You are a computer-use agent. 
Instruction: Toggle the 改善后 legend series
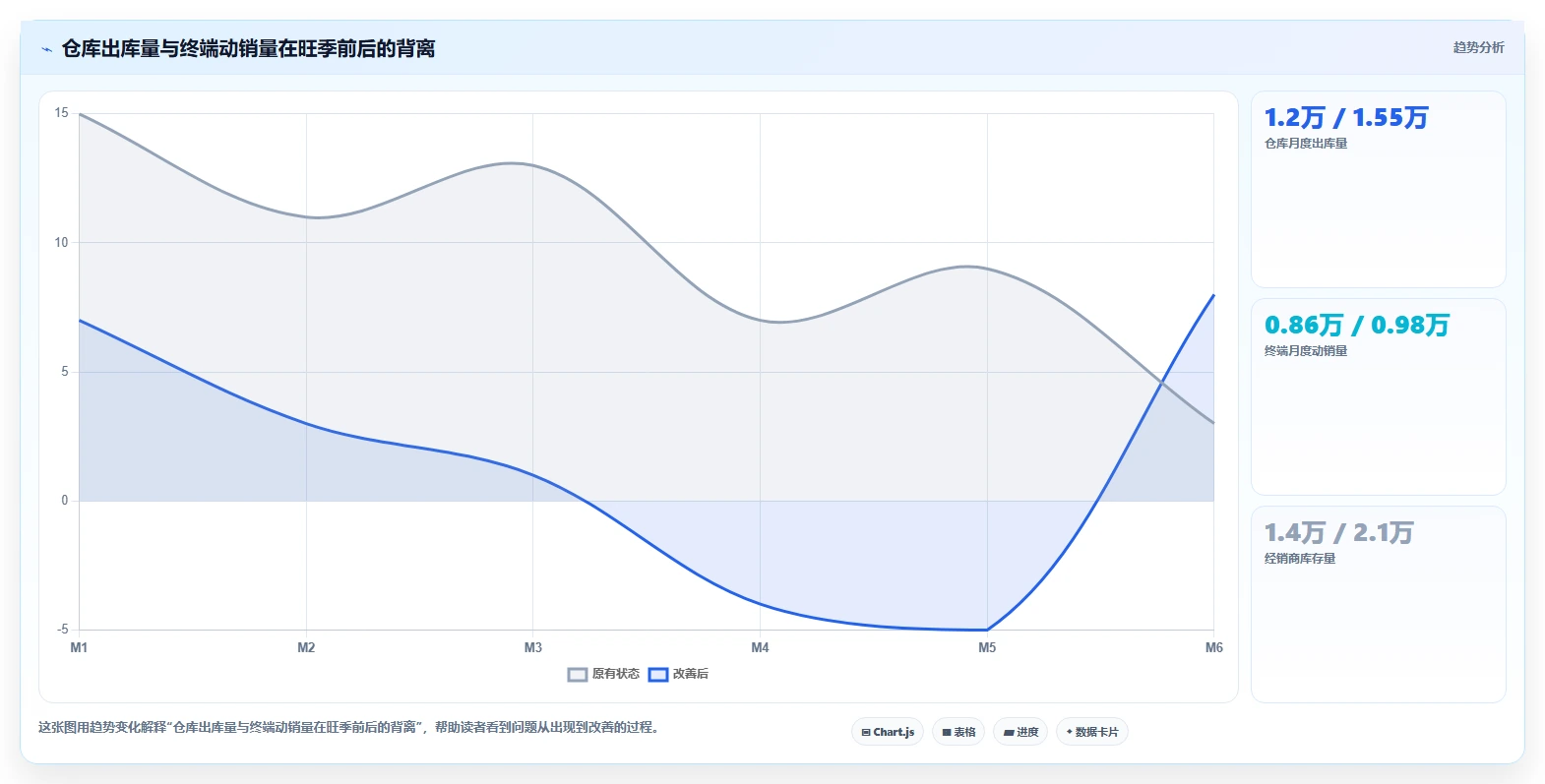(679, 674)
